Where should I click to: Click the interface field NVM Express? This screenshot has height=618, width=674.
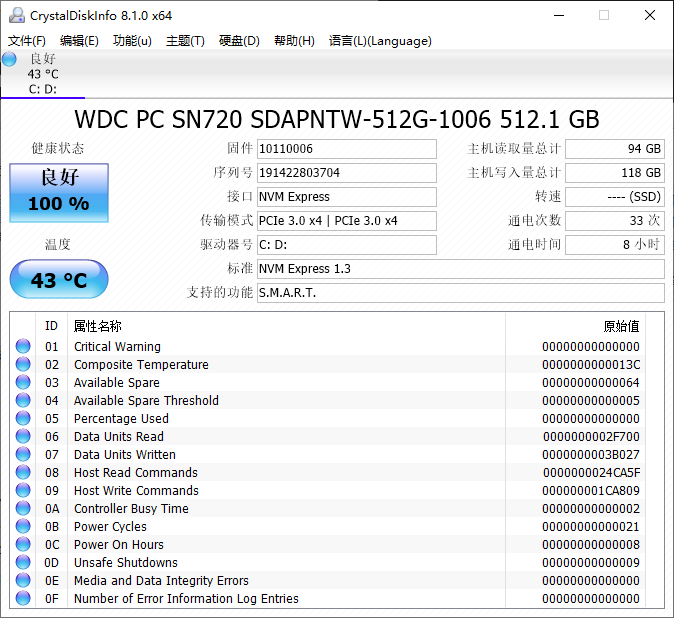click(x=347, y=197)
